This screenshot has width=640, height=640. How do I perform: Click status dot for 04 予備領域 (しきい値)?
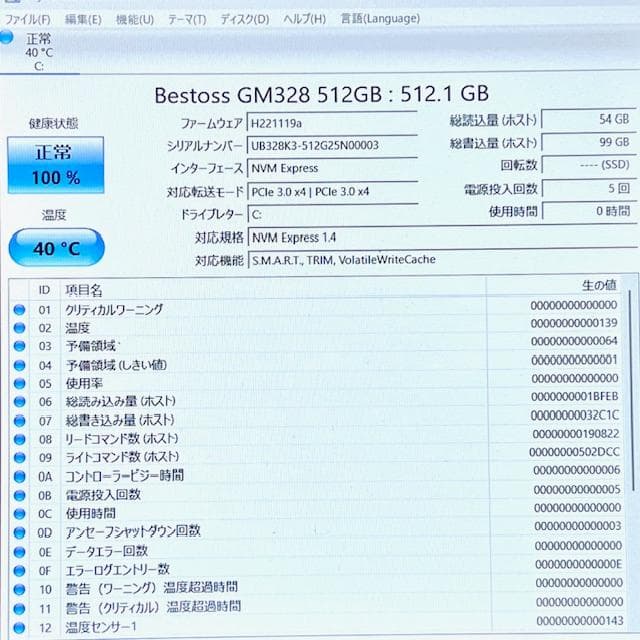(19, 365)
